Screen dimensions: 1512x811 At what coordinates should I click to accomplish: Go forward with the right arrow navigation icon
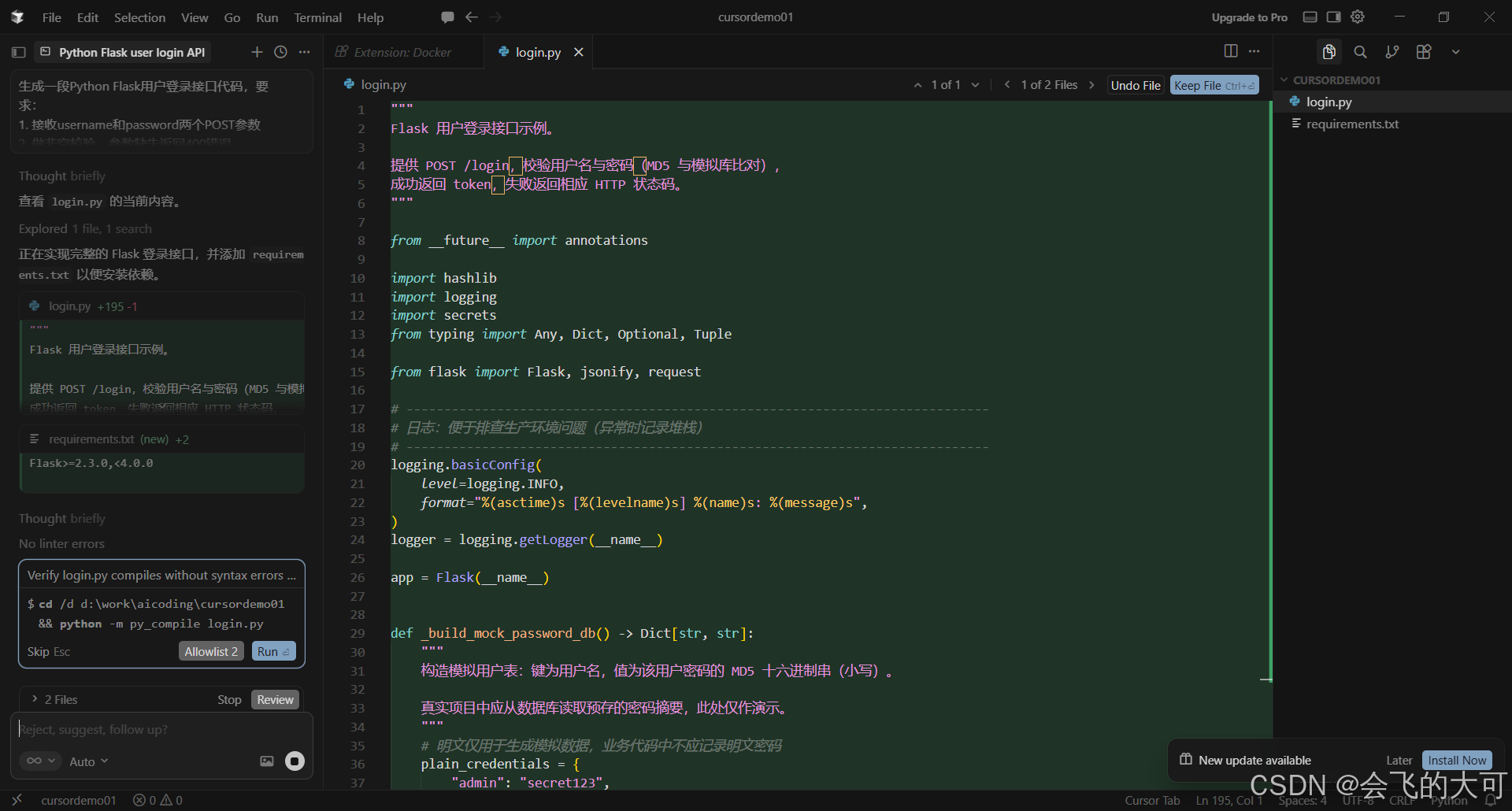(495, 17)
